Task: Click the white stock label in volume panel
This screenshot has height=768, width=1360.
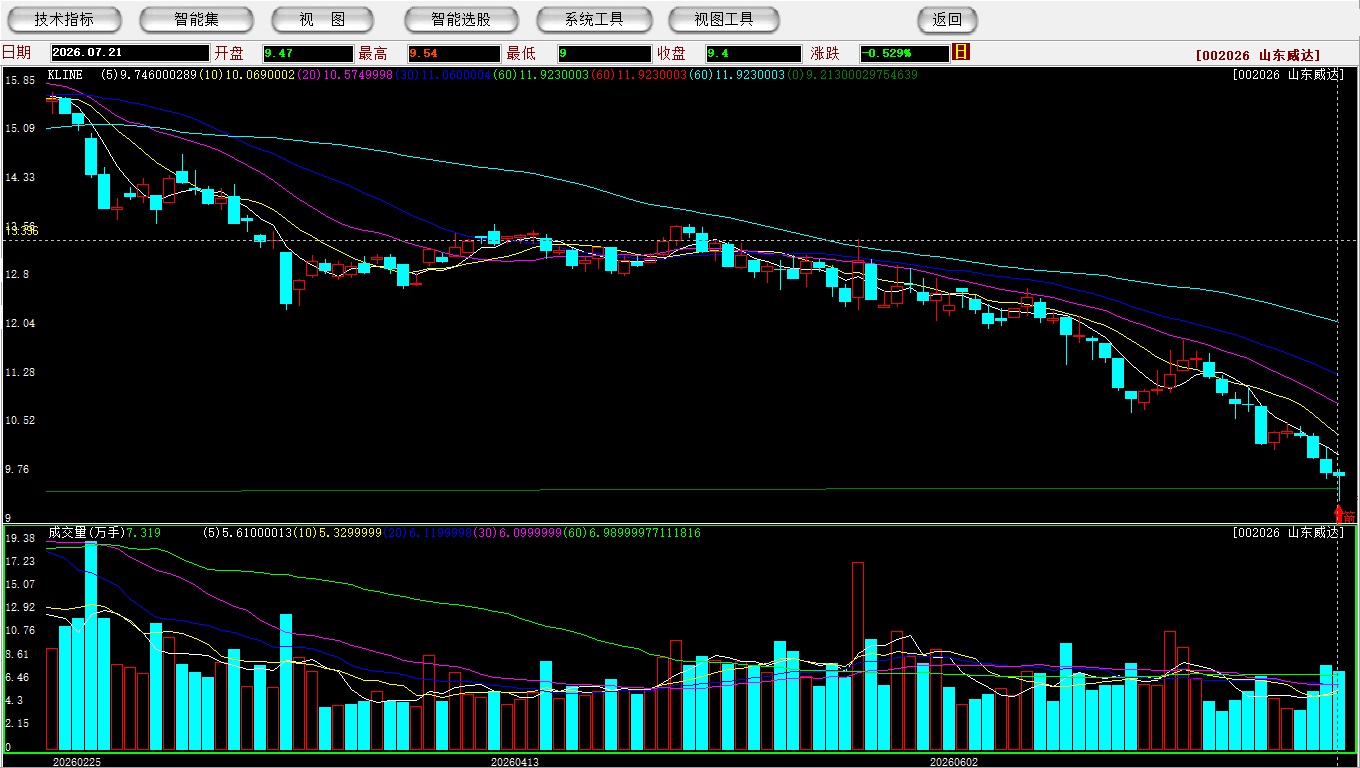Action: pyautogui.click(x=1286, y=533)
